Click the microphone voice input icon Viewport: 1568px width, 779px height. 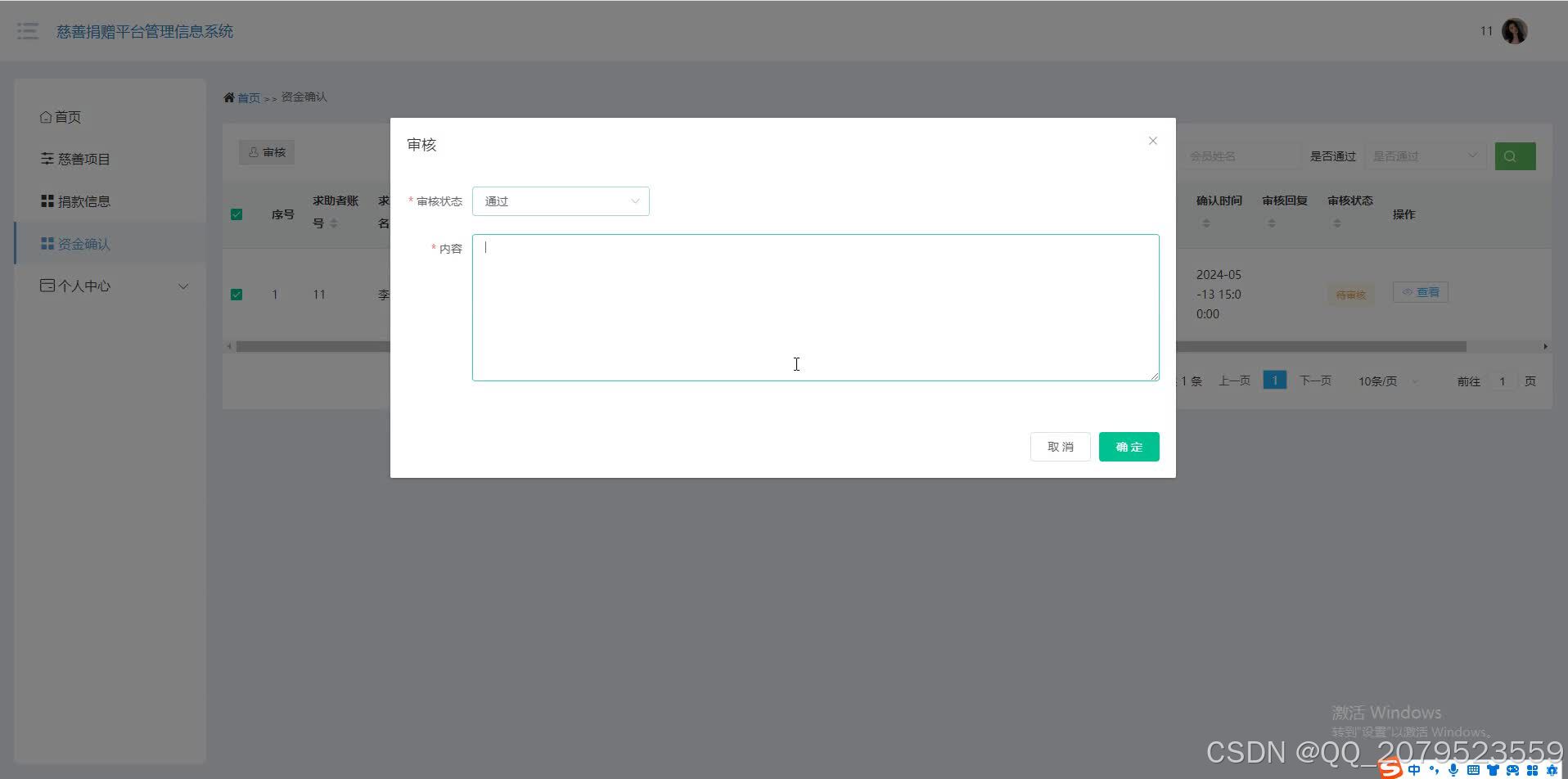tap(1453, 770)
